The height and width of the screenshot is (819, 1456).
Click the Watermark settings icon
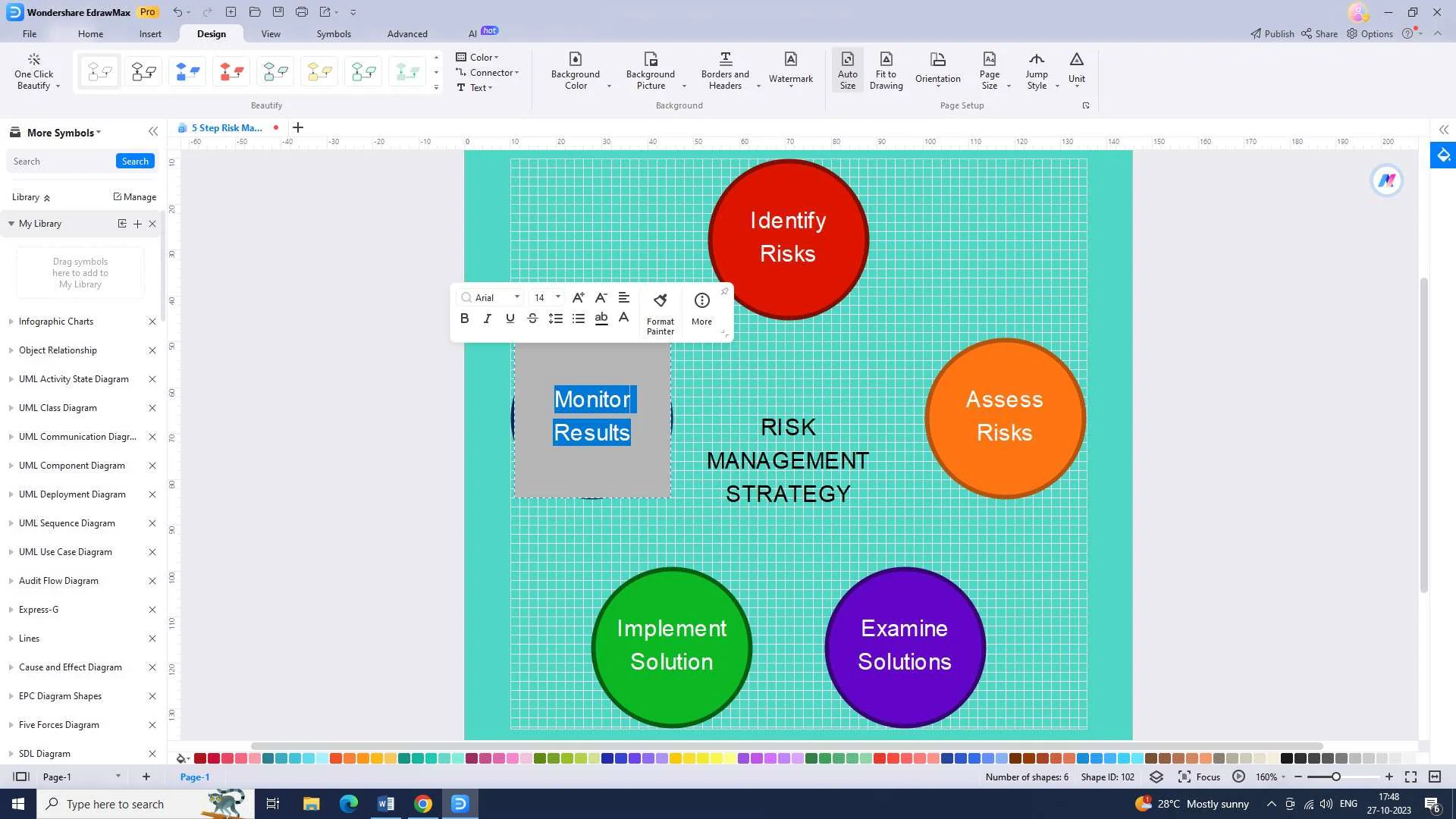(790, 69)
